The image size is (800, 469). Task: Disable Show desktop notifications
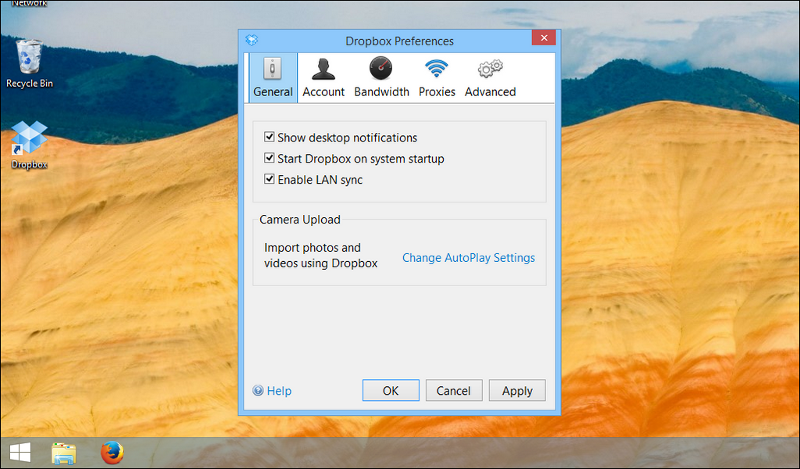coord(269,138)
